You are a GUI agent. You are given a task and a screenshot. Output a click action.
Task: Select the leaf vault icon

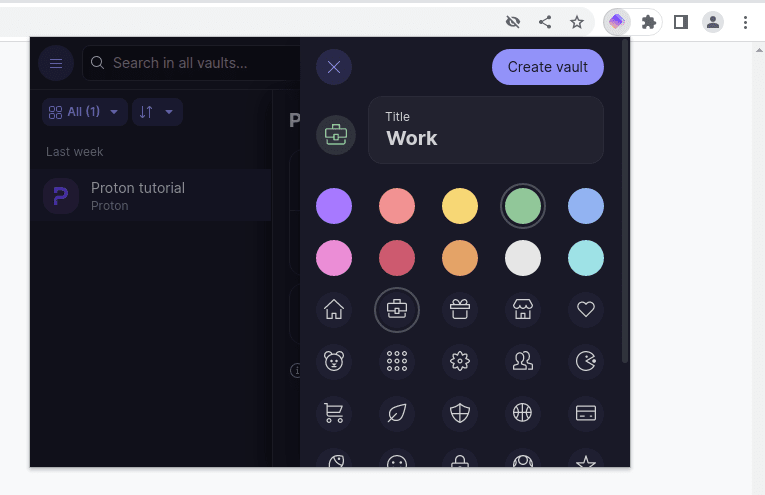pyautogui.click(x=397, y=414)
